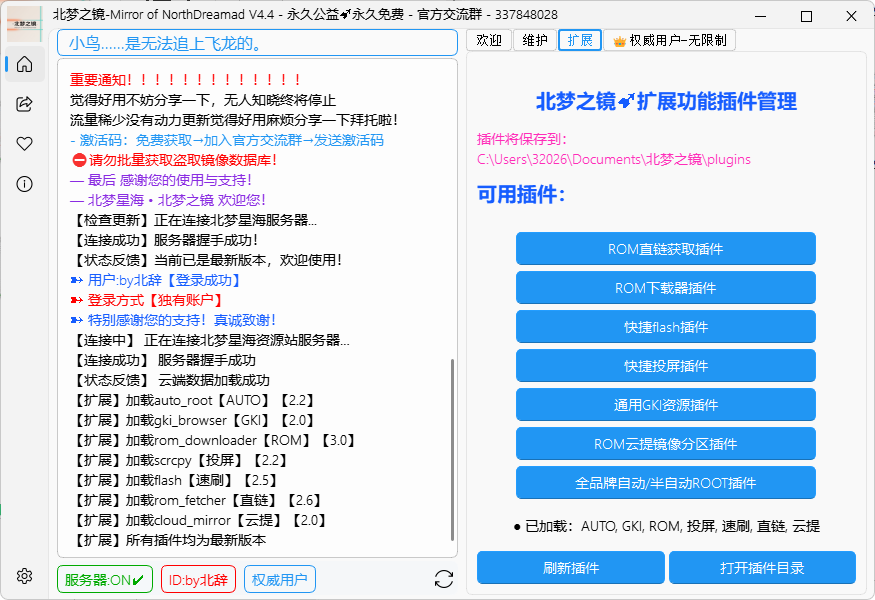Click the refresh circular-arrows icon
This screenshot has width=875, height=600.
click(443, 578)
